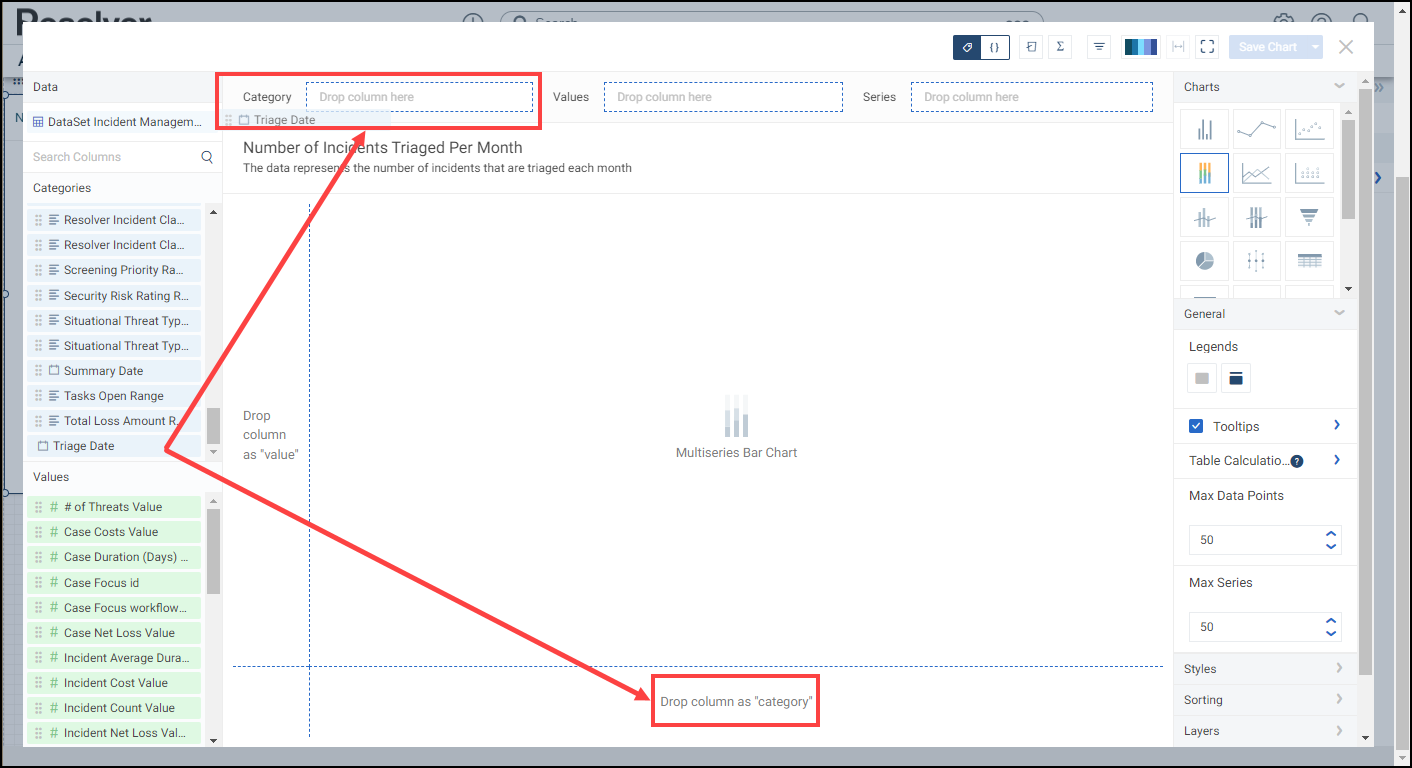The height and width of the screenshot is (768, 1412).
Task: Click the export icon beside curly braces
Action: [1031, 47]
